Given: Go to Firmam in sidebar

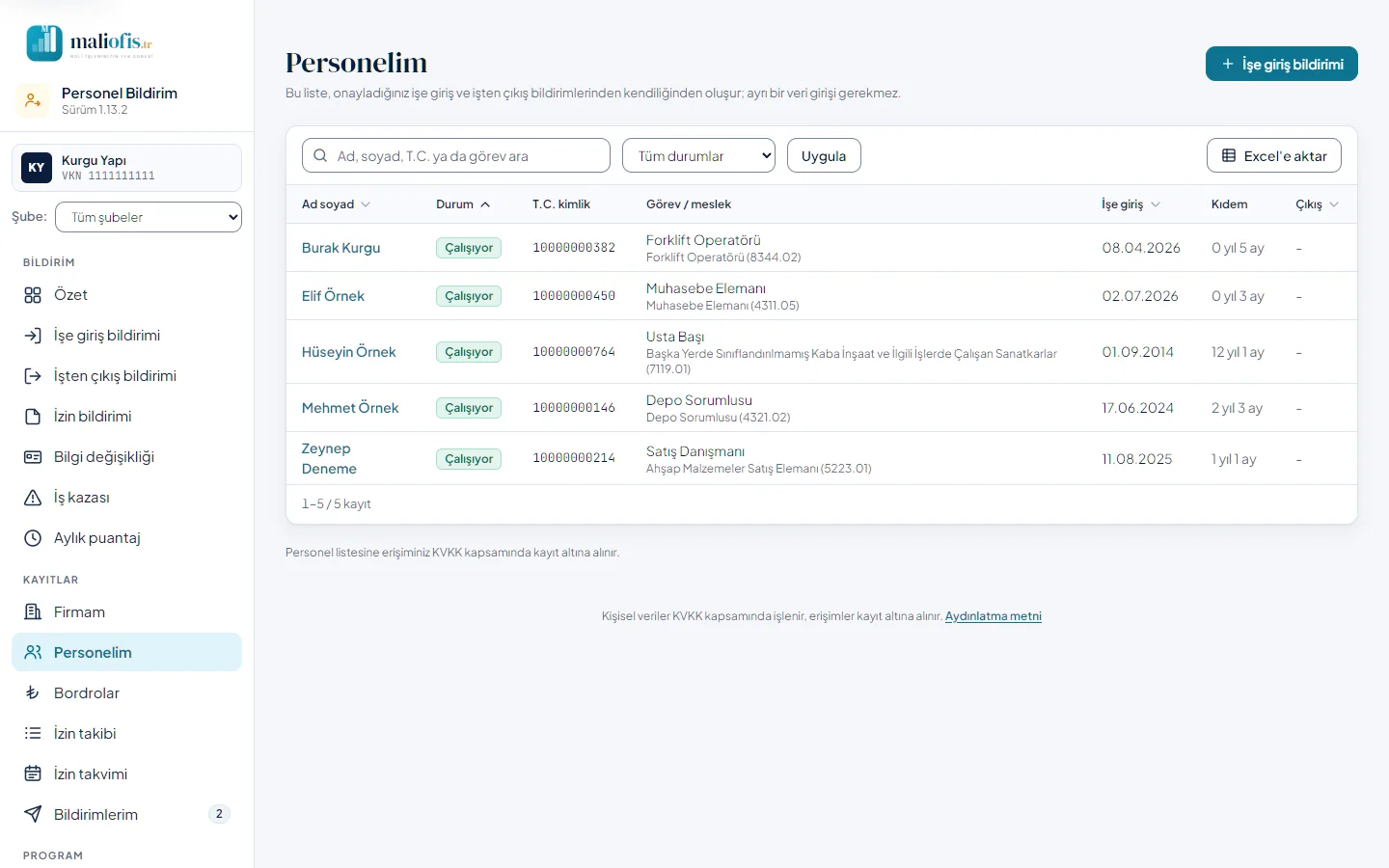Looking at the screenshot, I should point(126,611).
